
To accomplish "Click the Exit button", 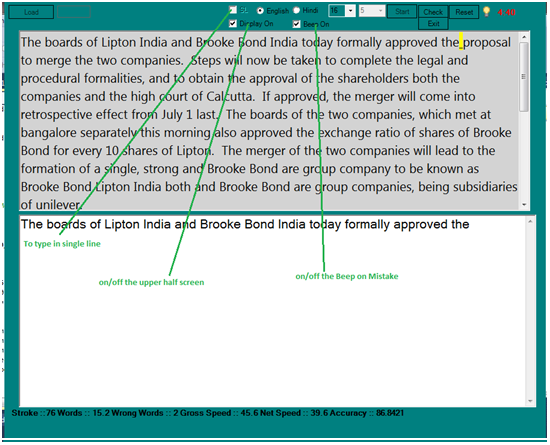I will [x=433, y=24].
